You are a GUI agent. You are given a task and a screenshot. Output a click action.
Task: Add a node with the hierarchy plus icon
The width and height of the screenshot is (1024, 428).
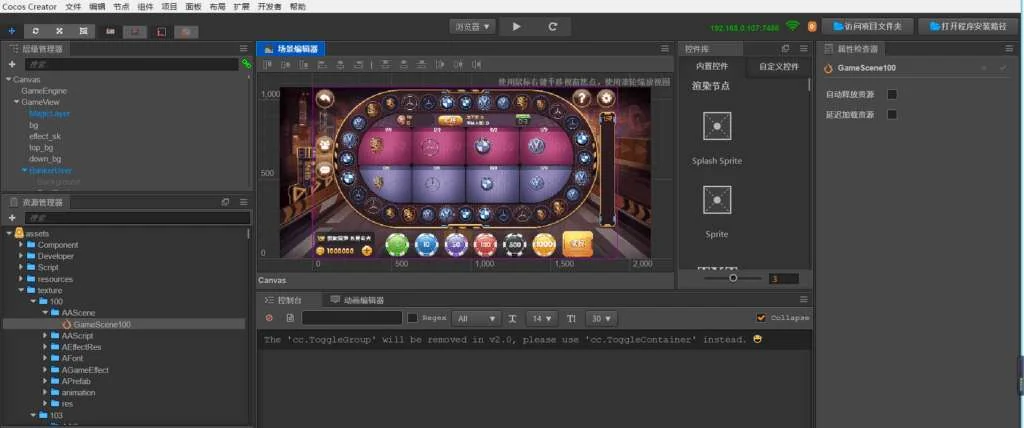click(x=12, y=64)
